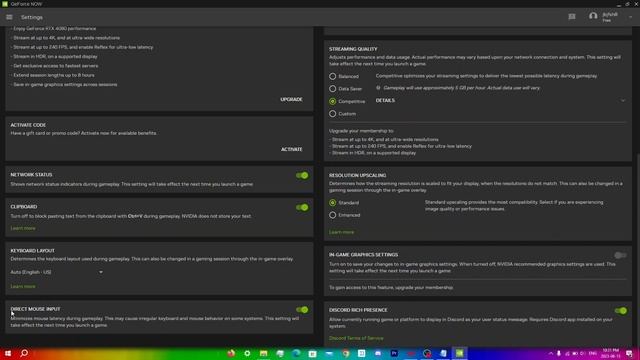The image size is (640, 360).
Task: Open the volume icon in system tray
Action: [582, 353]
